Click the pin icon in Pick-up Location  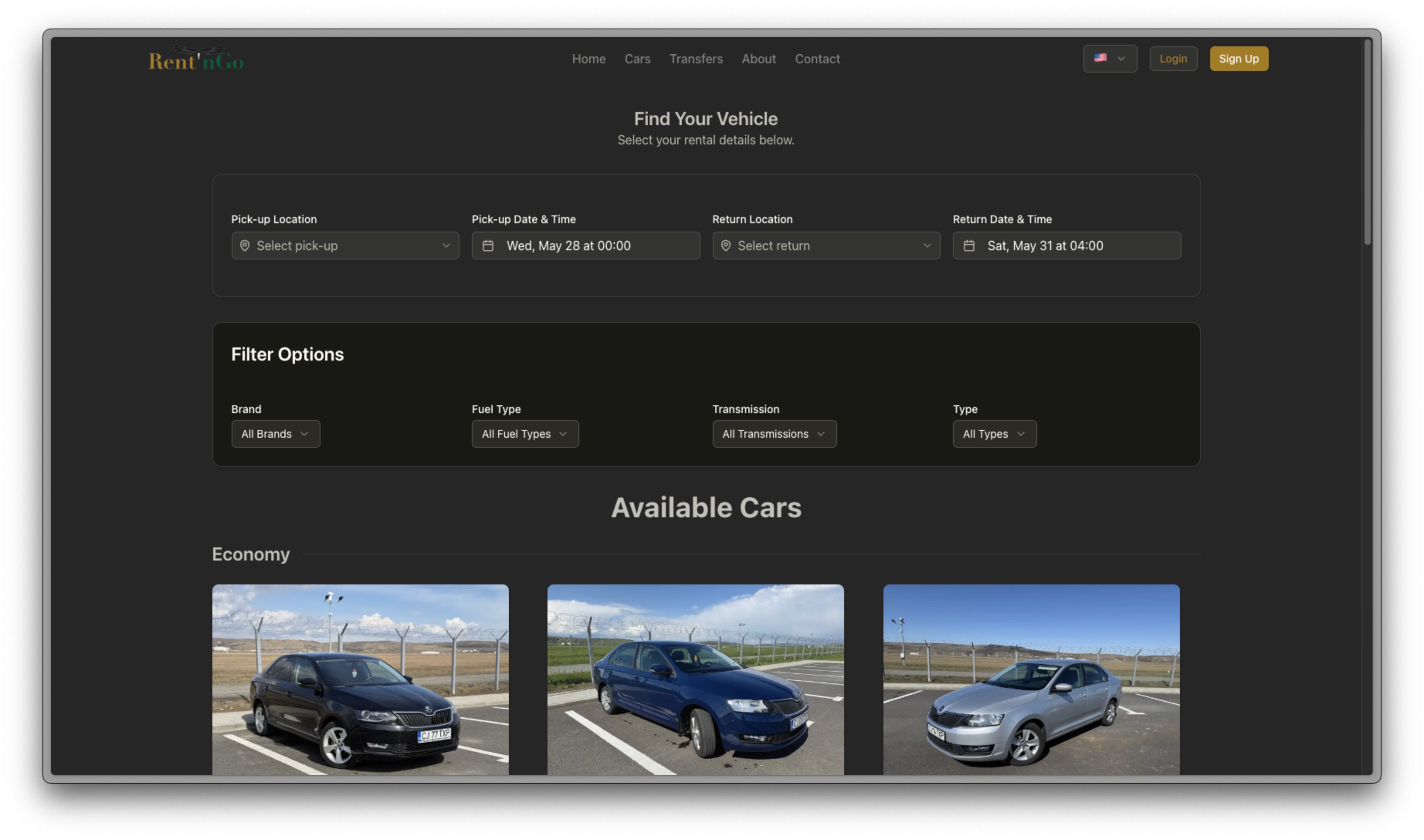pos(244,246)
